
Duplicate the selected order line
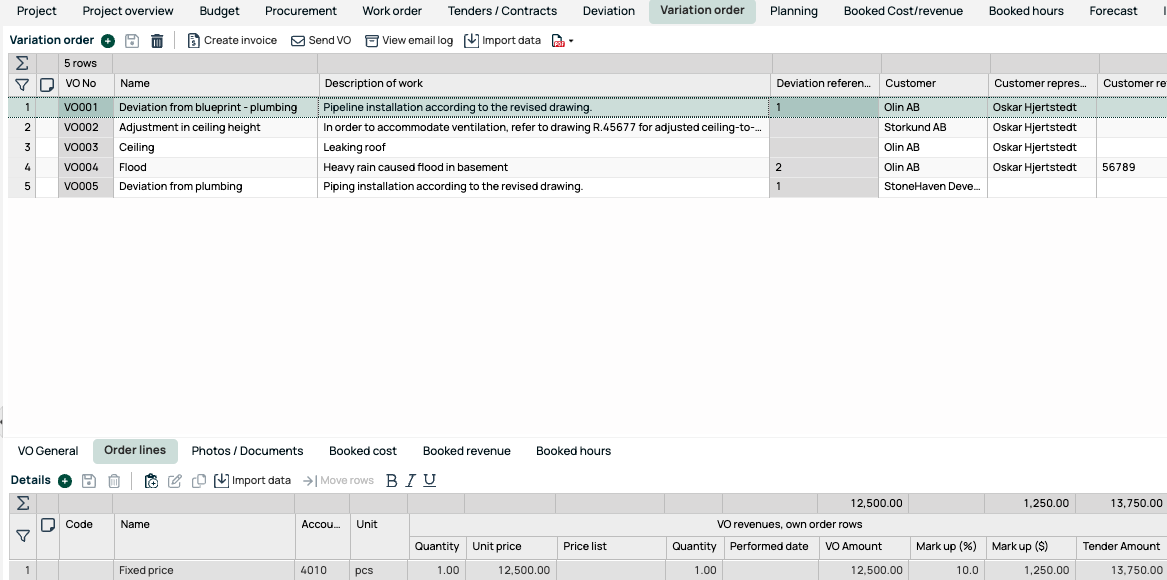click(198, 480)
